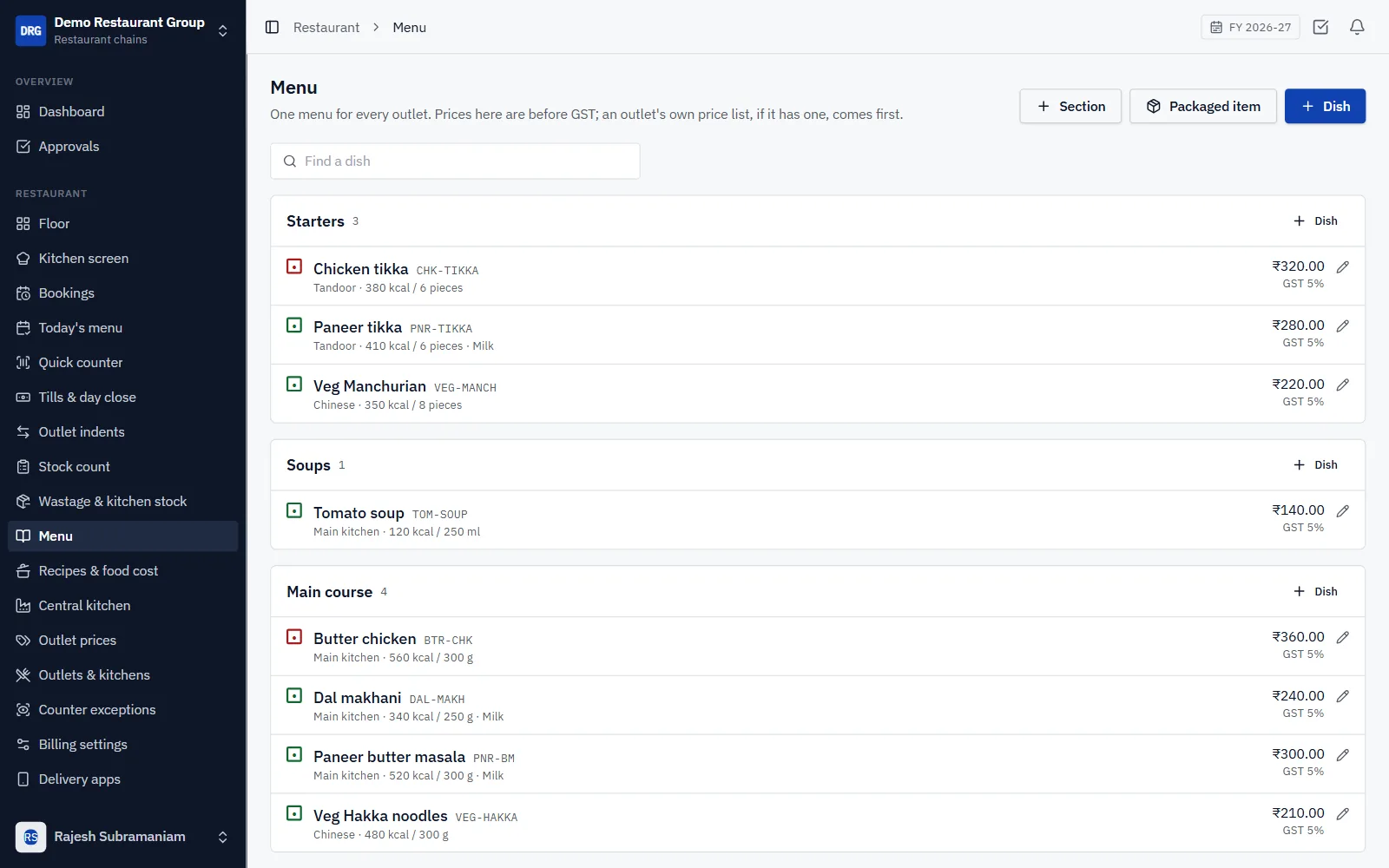
Task: Click the blue Dish button
Action: click(x=1325, y=106)
